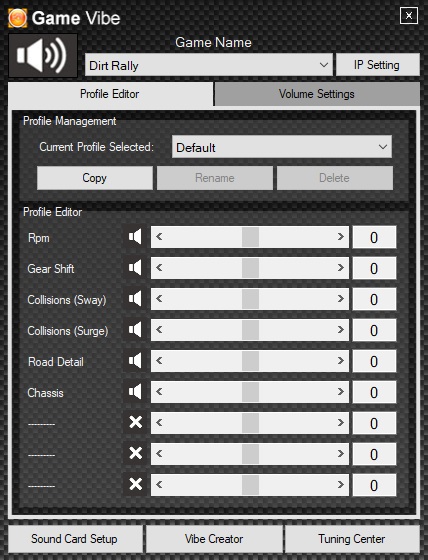The width and height of the screenshot is (428, 560).
Task: Click the Game Vibe orange logo icon
Action: (18, 18)
